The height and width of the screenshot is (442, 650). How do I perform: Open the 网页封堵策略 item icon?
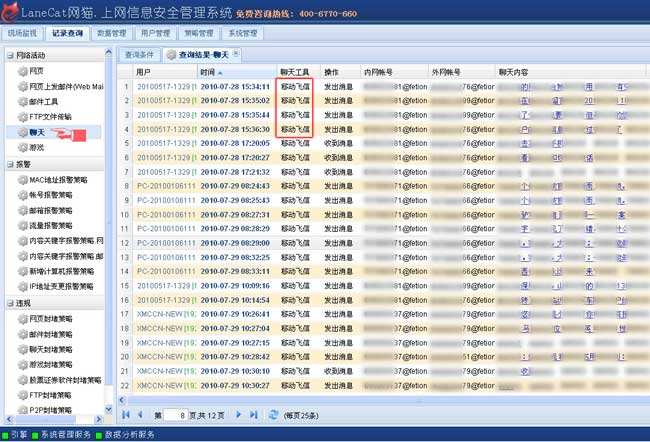click(x=23, y=319)
